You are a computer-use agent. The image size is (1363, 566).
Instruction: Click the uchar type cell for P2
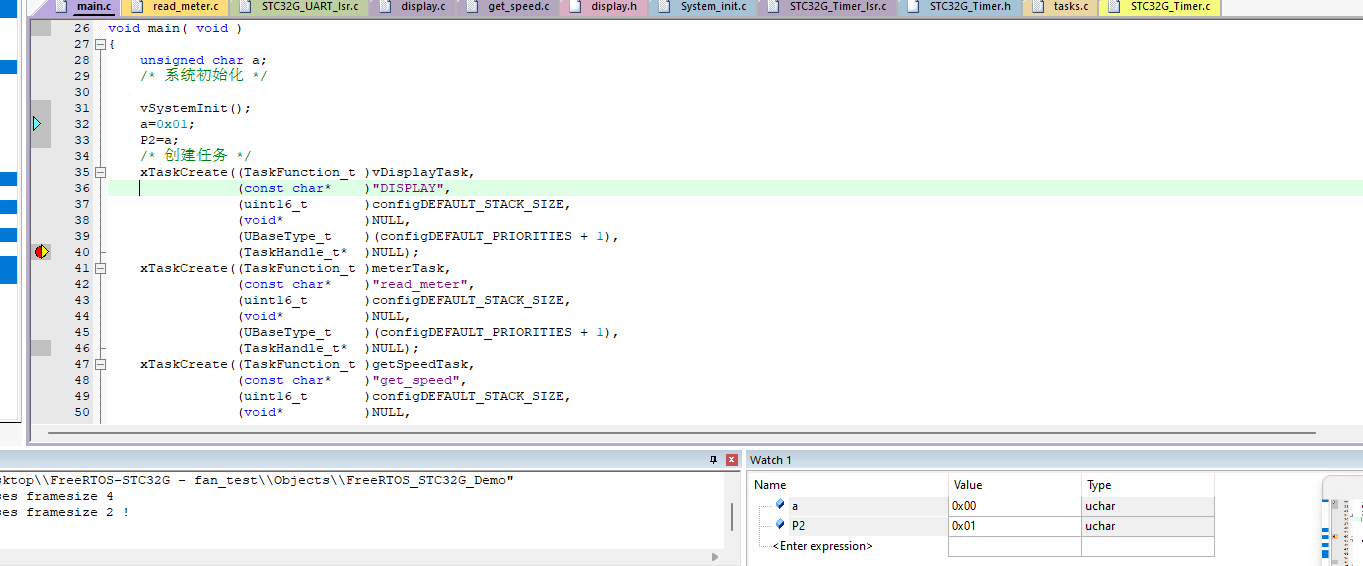pyautogui.click(x=1148, y=525)
